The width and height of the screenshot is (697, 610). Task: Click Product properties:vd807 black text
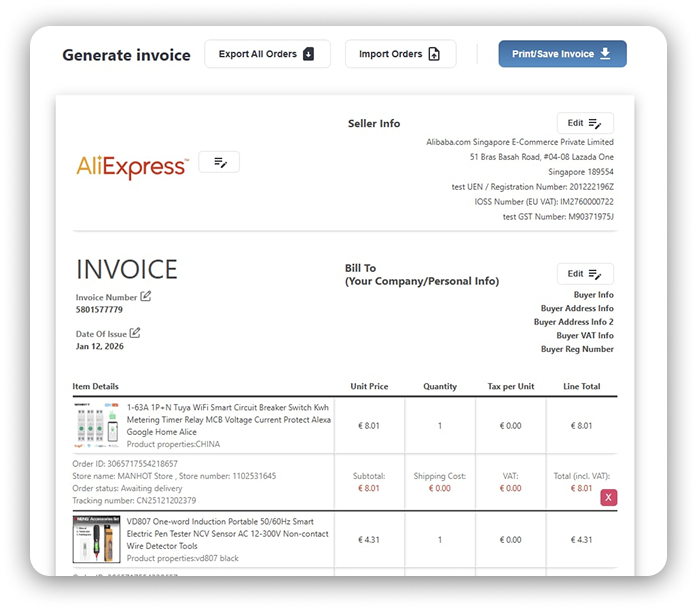click(x=182, y=558)
